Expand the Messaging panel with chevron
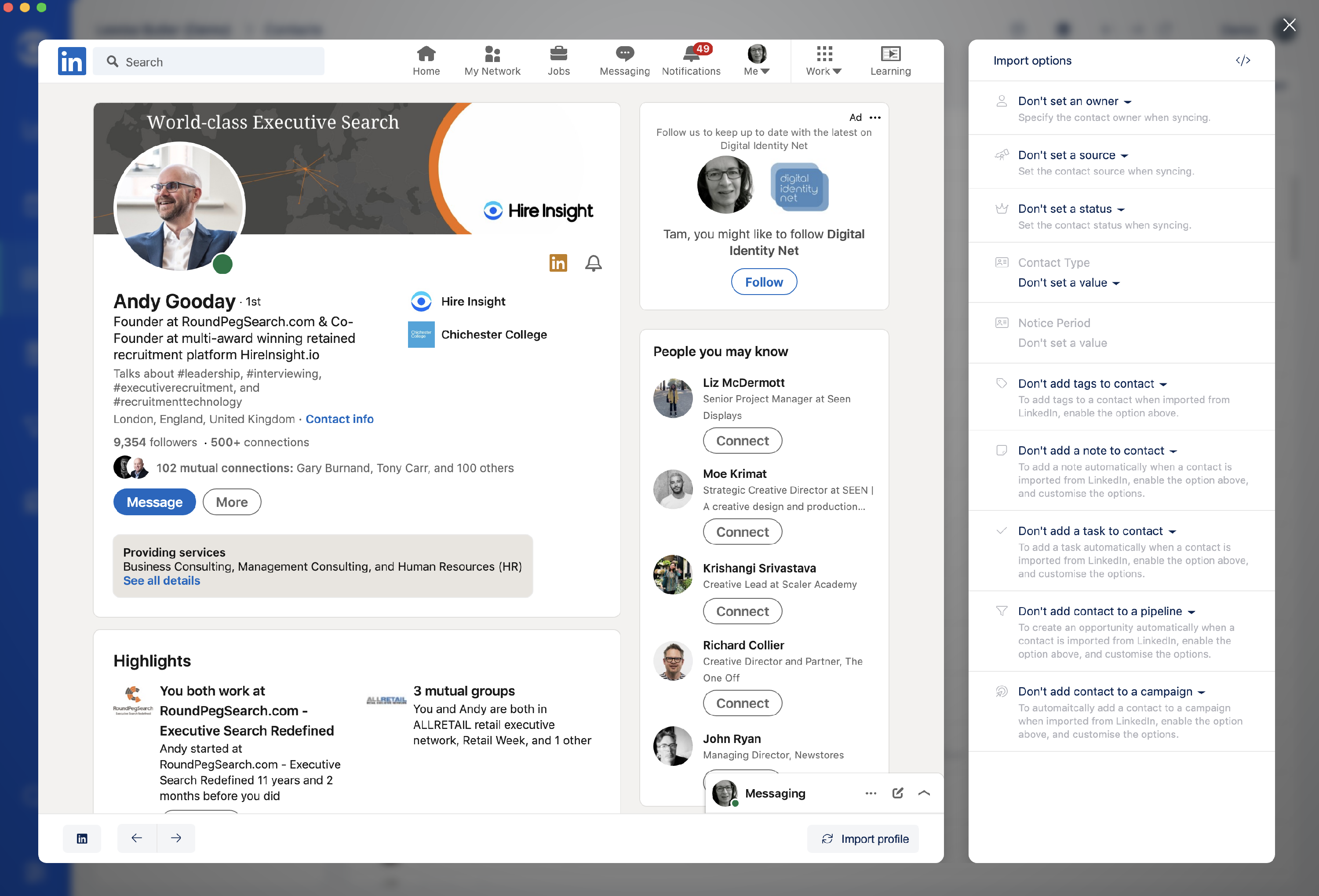Image resolution: width=1319 pixels, height=896 pixels. coord(924,793)
